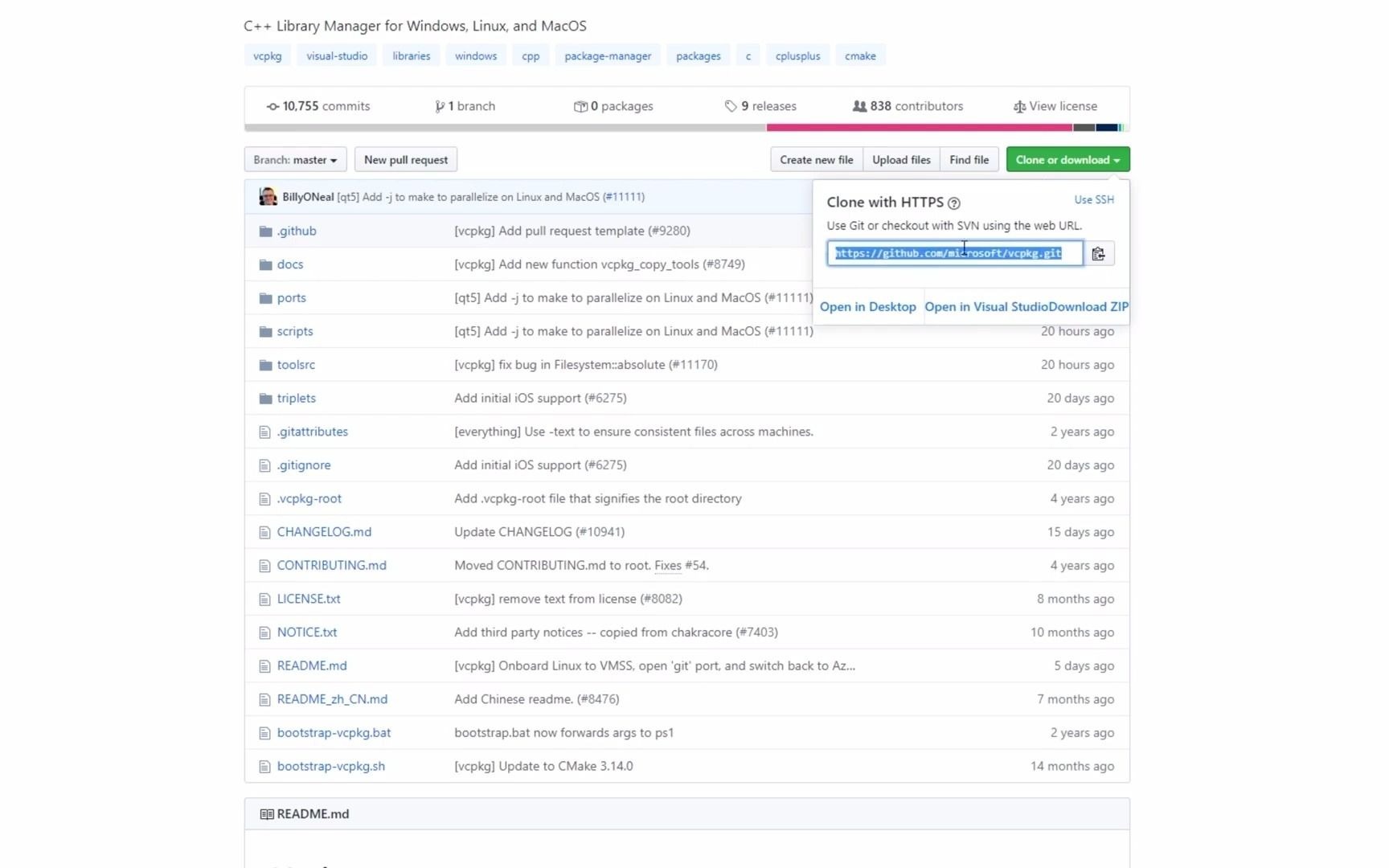The image size is (1389, 868).
Task: Click the clone URL input field
Action: click(x=955, y=254)
